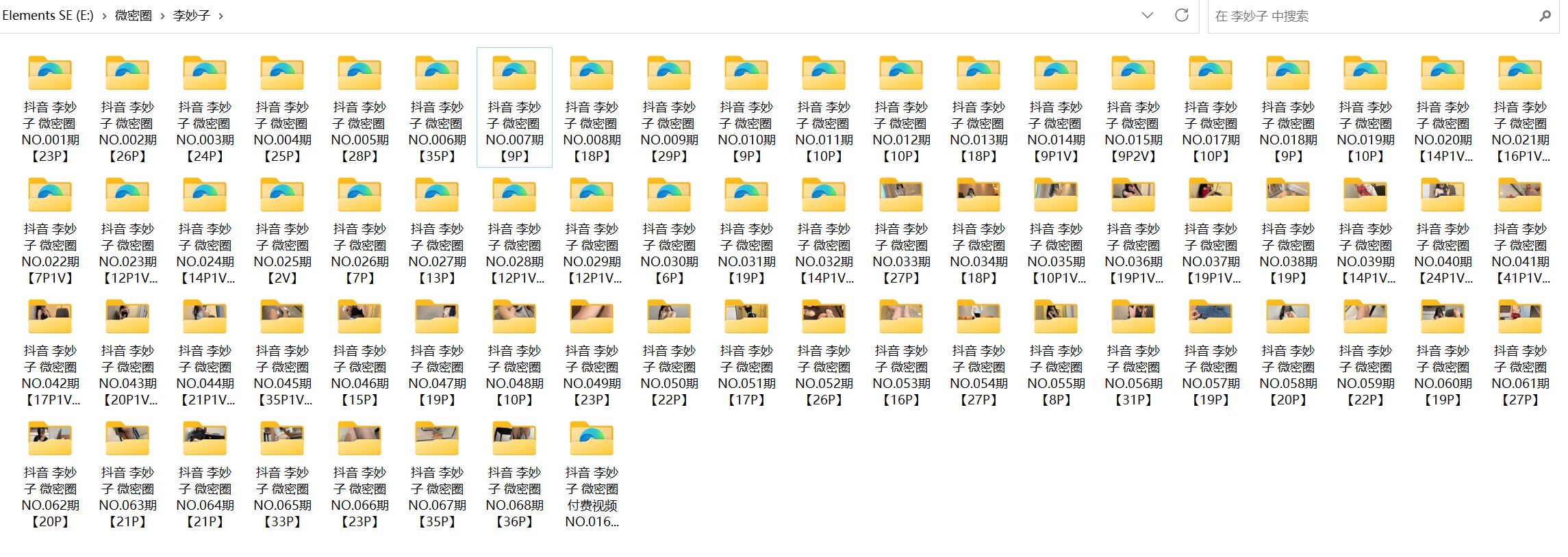Viewport: 1568px width, 557px height.
Task: Expand chevron after 李妙子 breadcrumb
Action: tap(220, 16)
